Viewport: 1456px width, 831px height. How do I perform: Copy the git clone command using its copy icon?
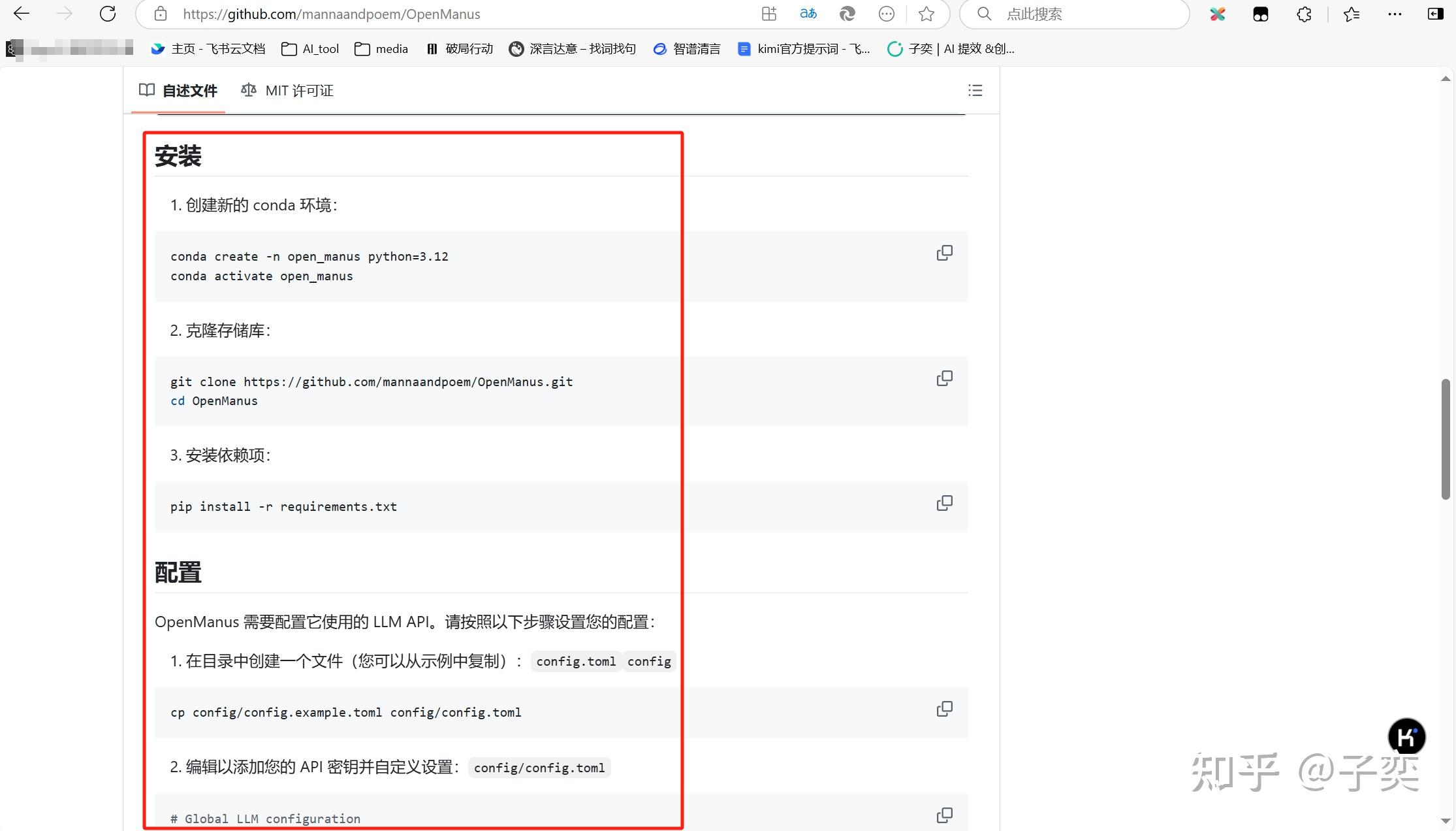pyautogui.click(x=945, y=378)
